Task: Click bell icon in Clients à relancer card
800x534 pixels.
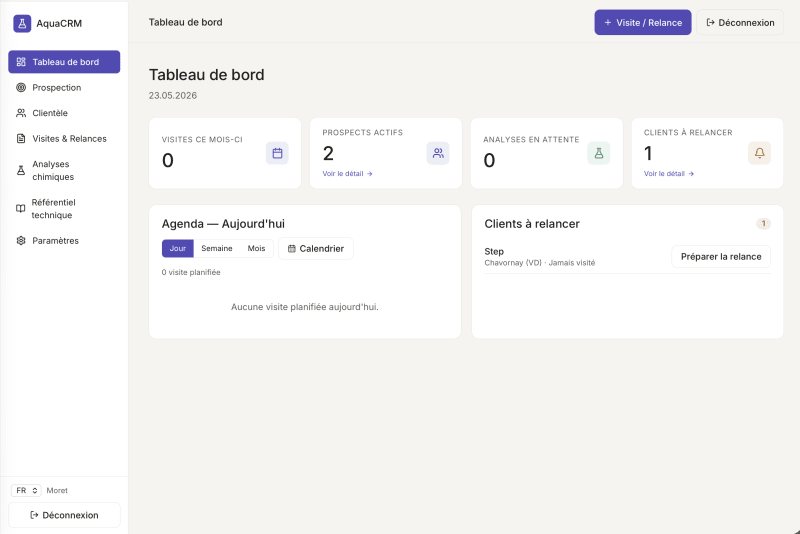Action: tap(759, 153)
